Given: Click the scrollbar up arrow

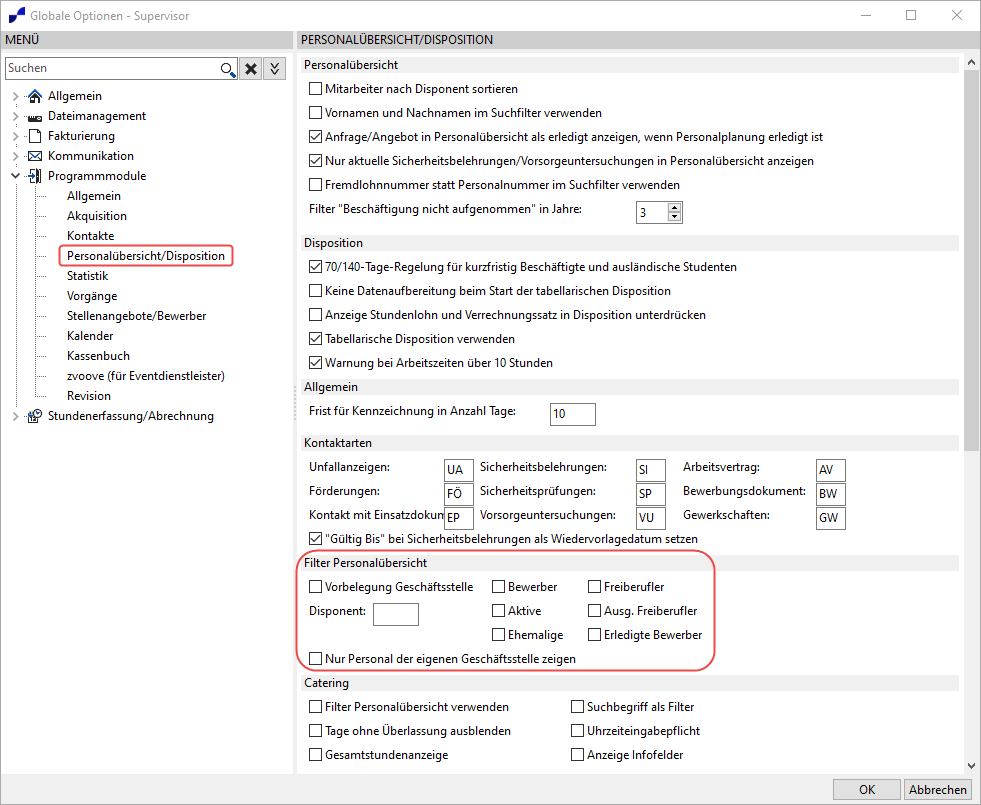Looking at the screenshot, I should pos(971,63).
